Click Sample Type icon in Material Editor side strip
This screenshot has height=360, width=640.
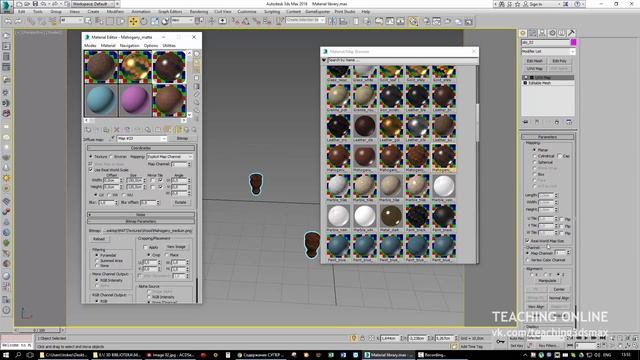(x=197, y=54)
